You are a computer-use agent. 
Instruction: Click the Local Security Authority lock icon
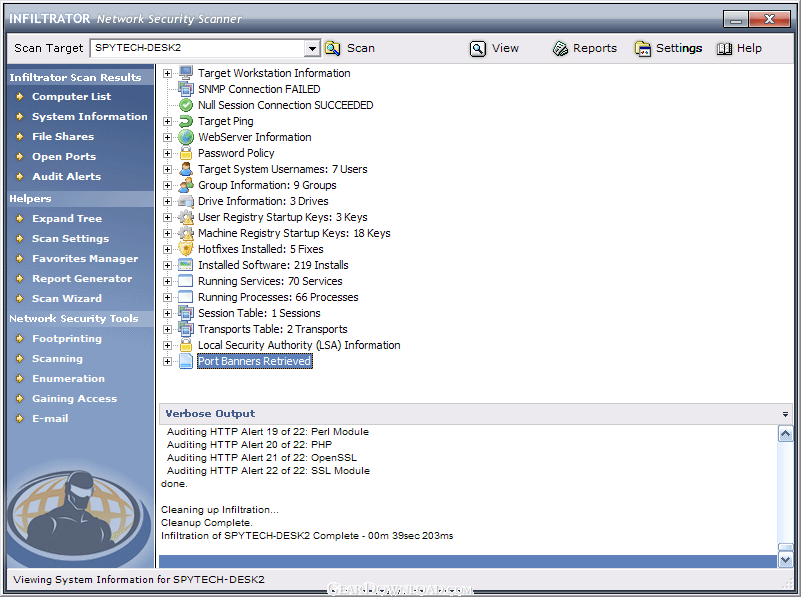pos(186,345)
